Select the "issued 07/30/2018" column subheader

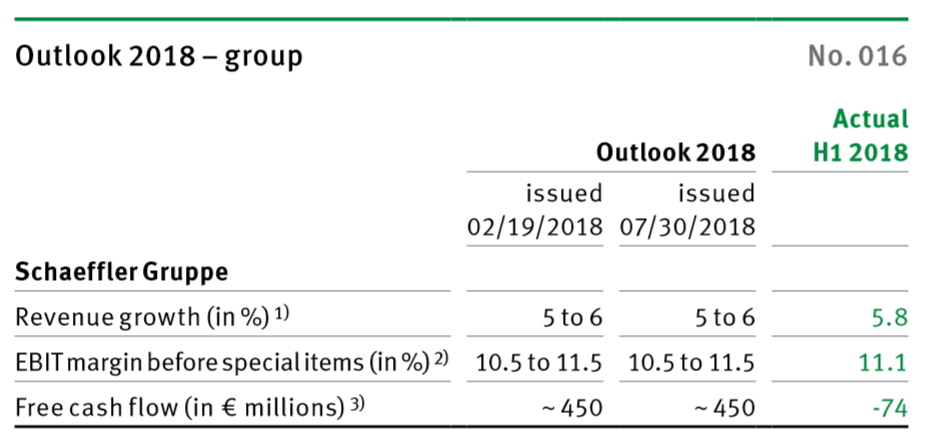pyautogui.click(x=687, y=209)
